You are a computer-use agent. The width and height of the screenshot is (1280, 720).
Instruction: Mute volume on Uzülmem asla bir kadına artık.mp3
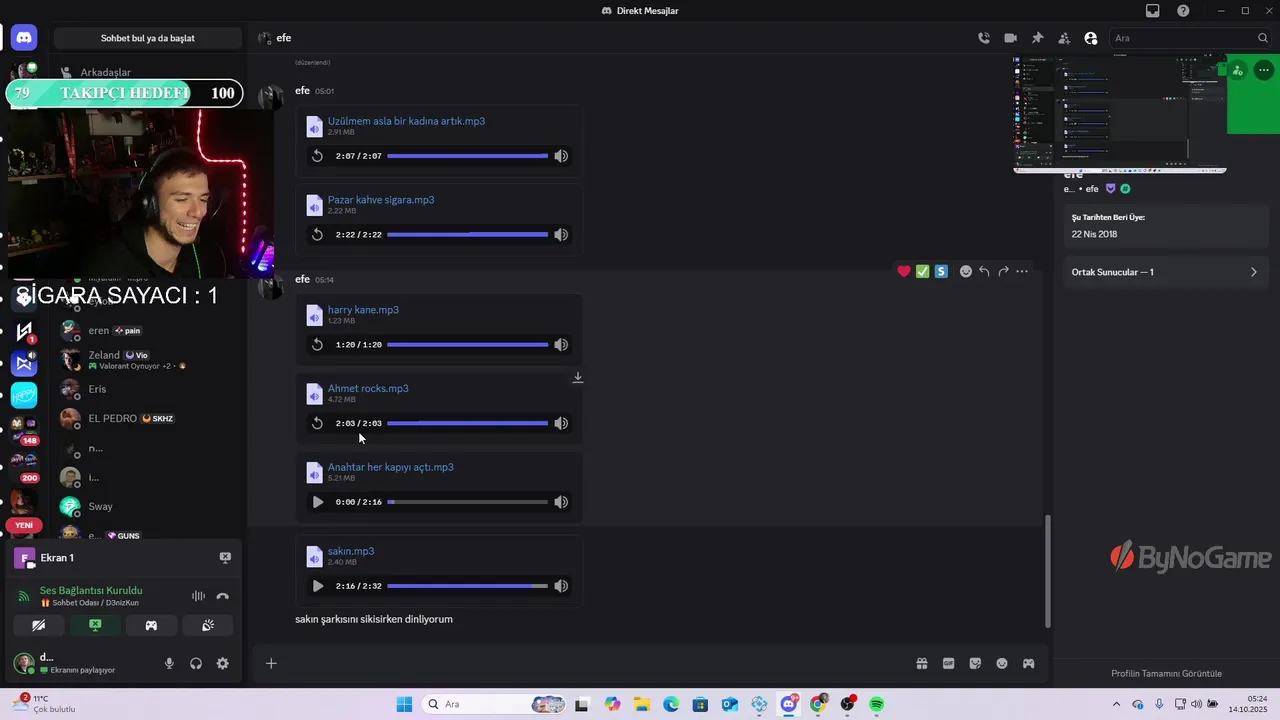pos(561,156)
